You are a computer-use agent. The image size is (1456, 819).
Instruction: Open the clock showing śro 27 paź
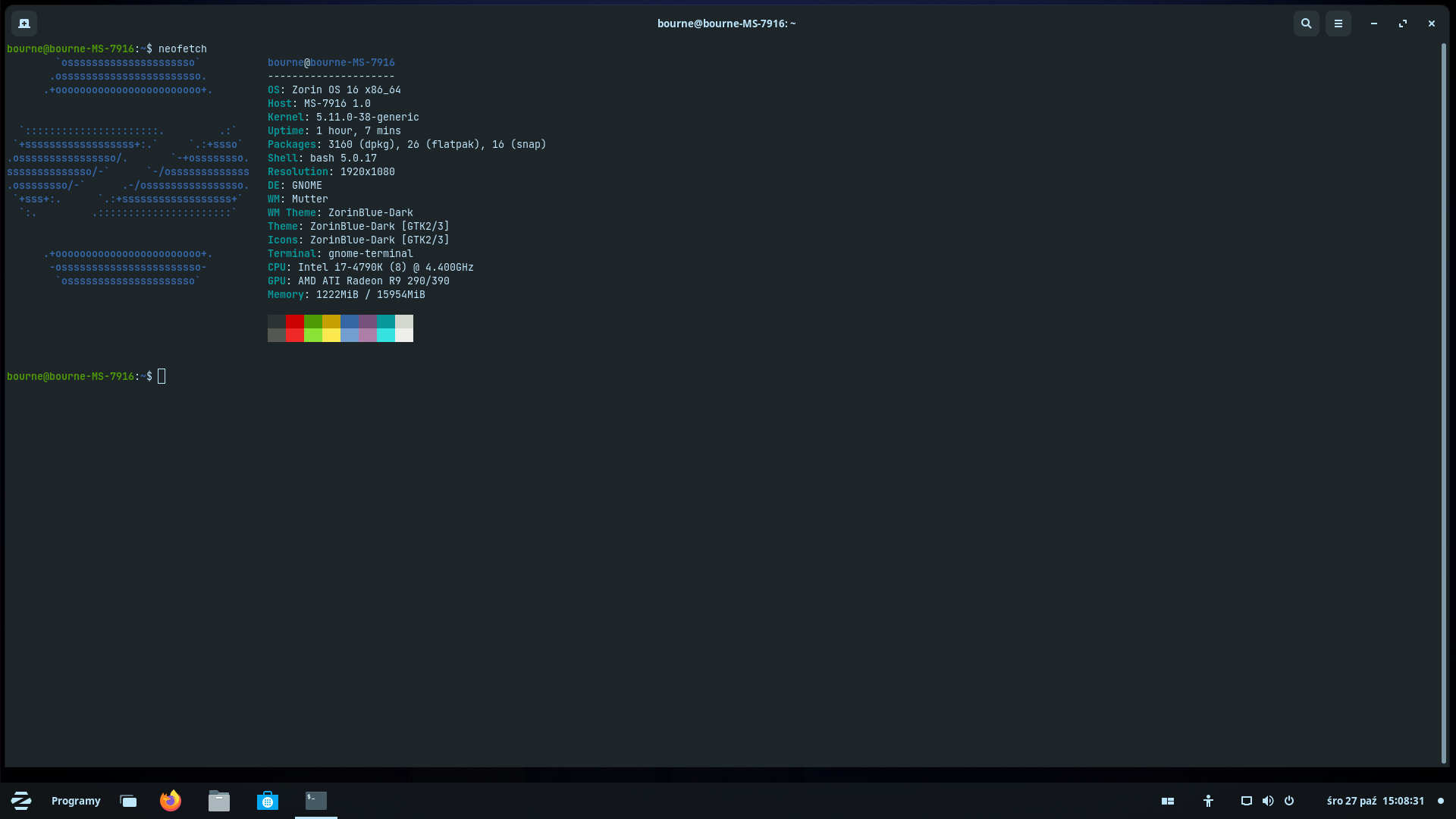1376,801
